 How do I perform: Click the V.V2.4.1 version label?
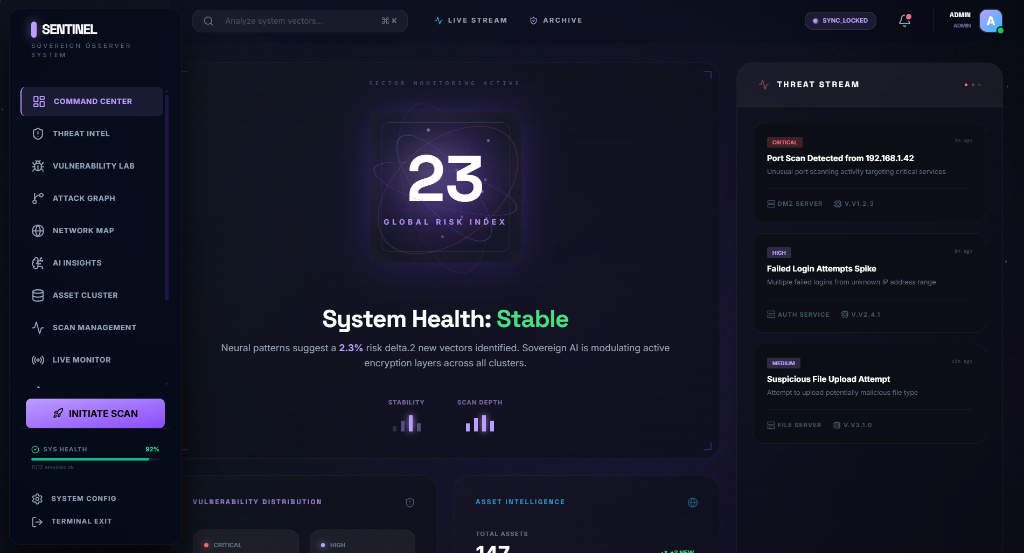[x=865, y=315]
